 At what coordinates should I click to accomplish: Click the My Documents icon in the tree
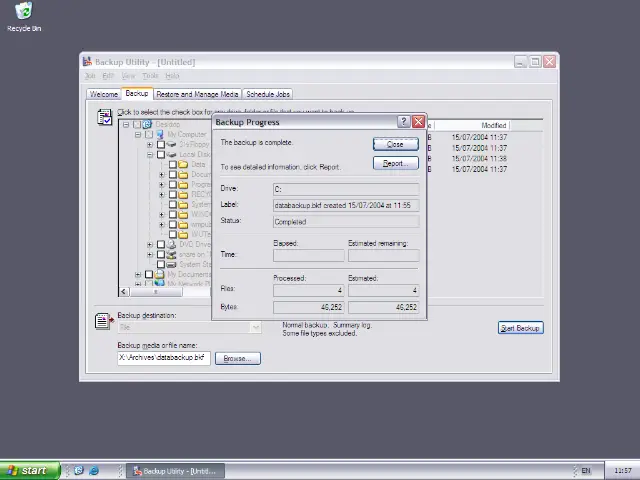[159, 274]
